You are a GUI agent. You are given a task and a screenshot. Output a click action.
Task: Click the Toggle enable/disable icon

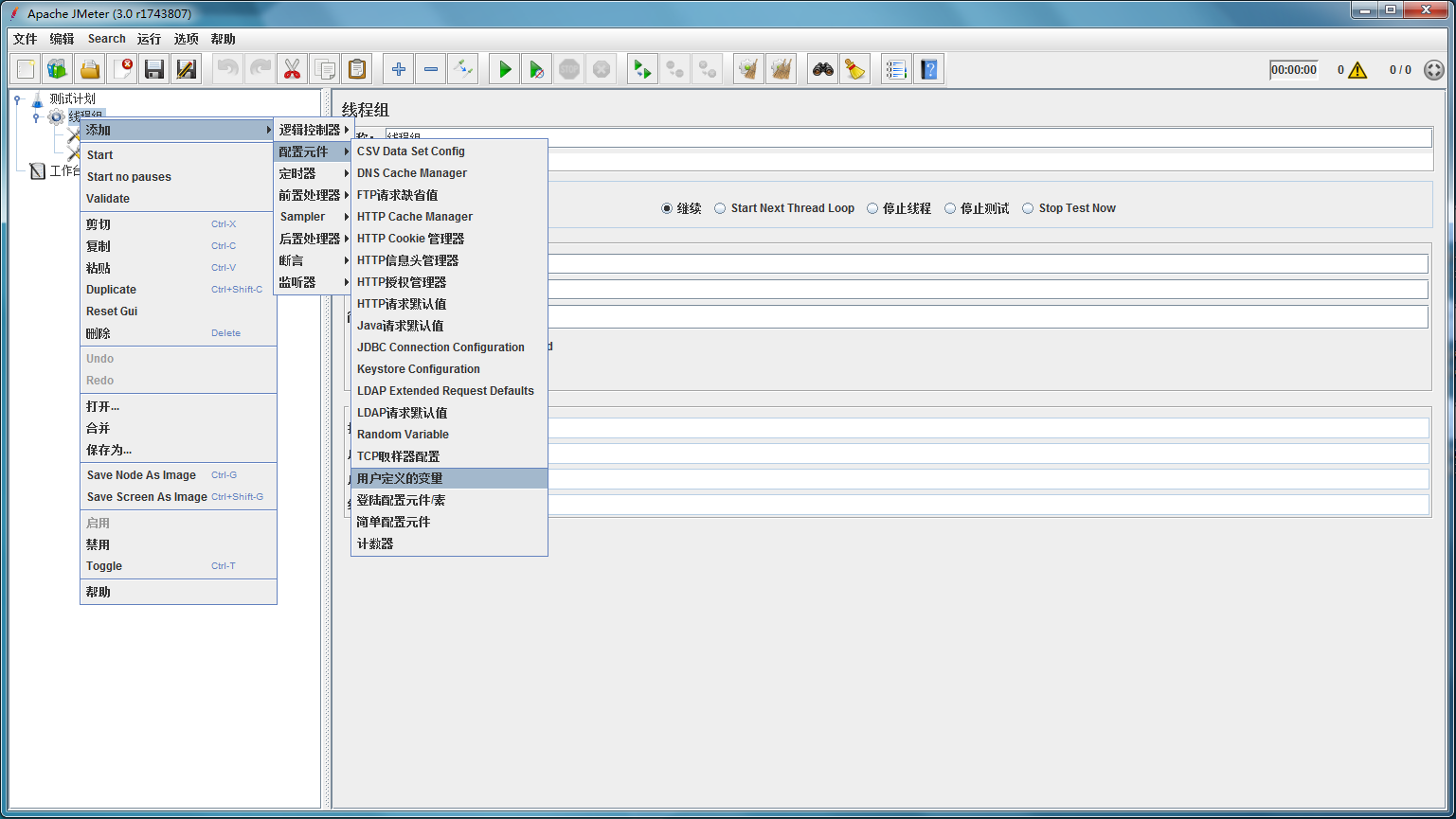click(x=462, y=69)
